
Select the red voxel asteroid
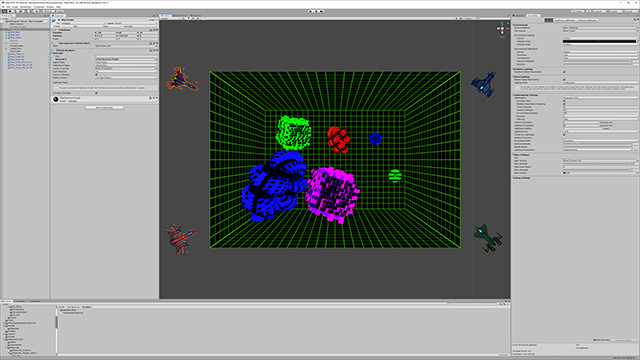(338, 139)
